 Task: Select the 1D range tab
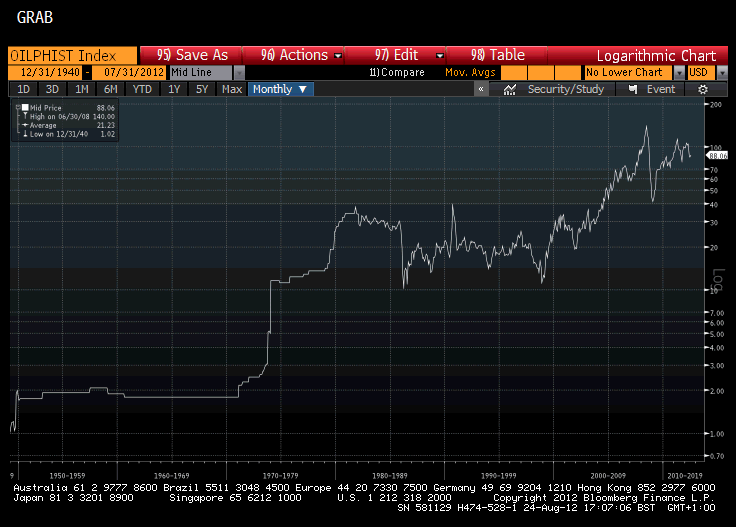(23, 89)
